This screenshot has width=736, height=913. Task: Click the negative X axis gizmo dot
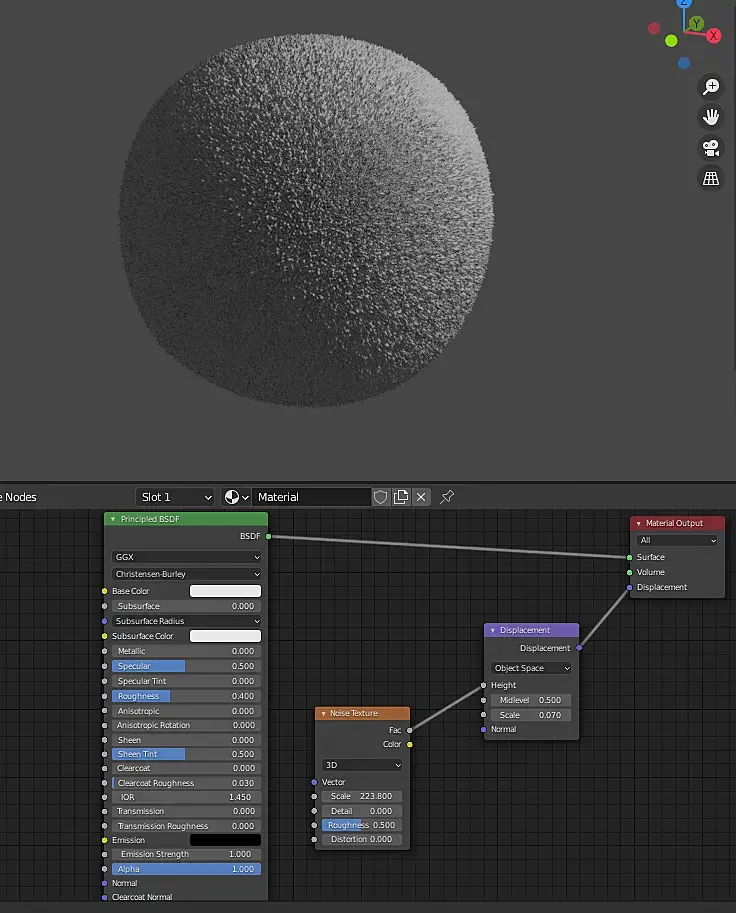[654, 28]
